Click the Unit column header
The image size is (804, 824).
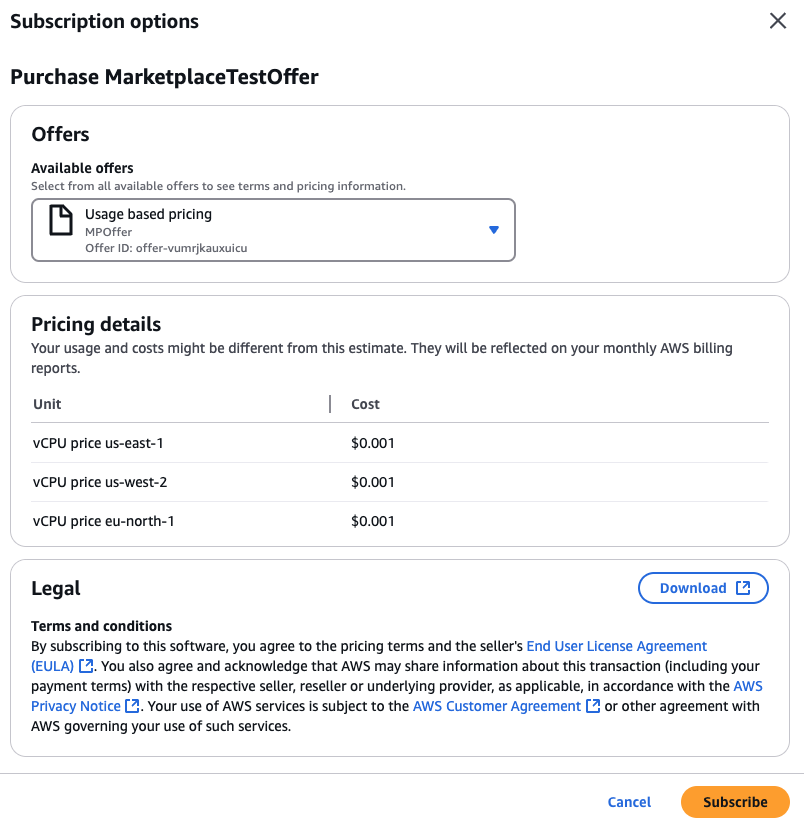pyautogui.click(x=47, y=404)
